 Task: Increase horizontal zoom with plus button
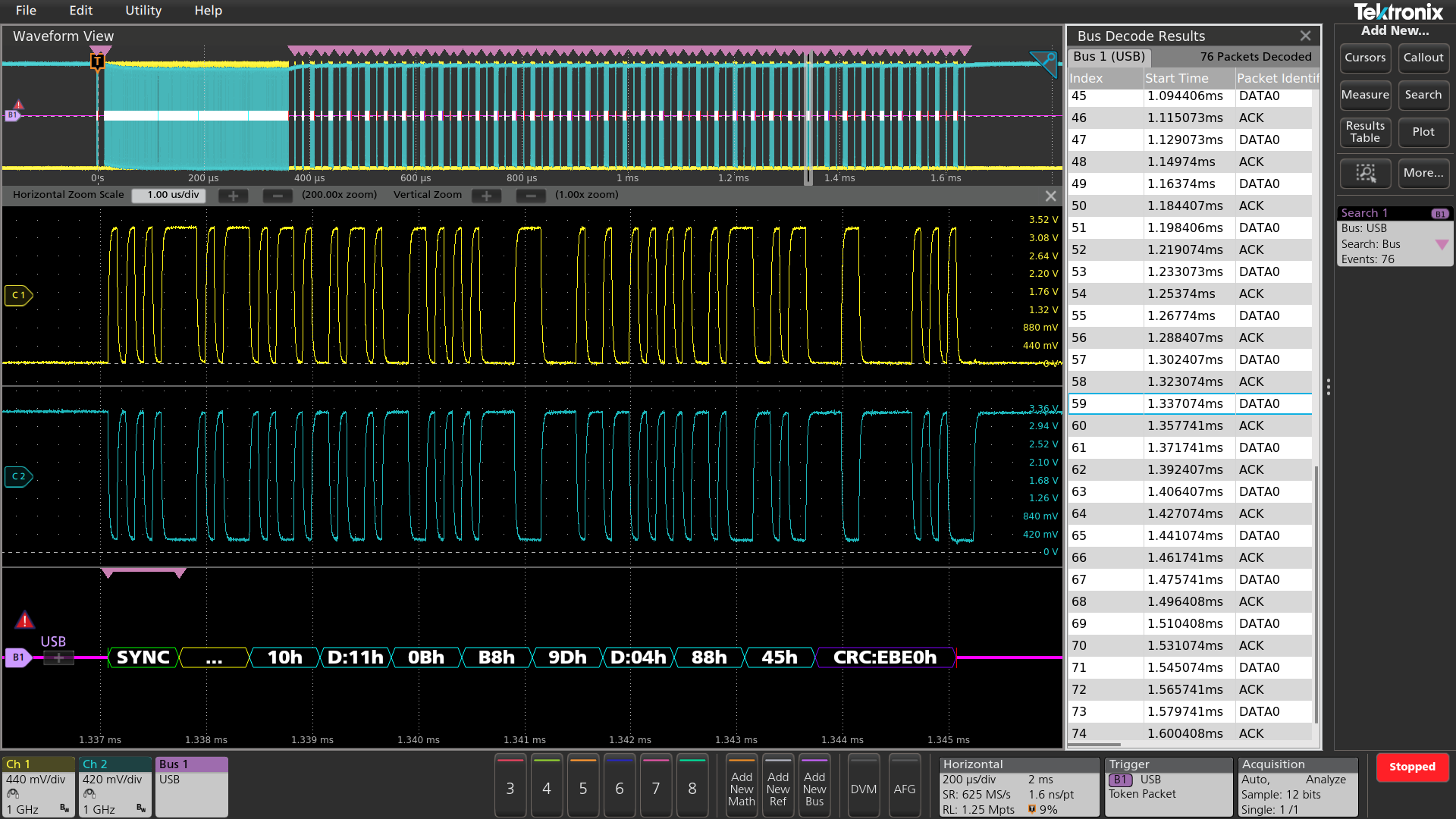point(234,196)
